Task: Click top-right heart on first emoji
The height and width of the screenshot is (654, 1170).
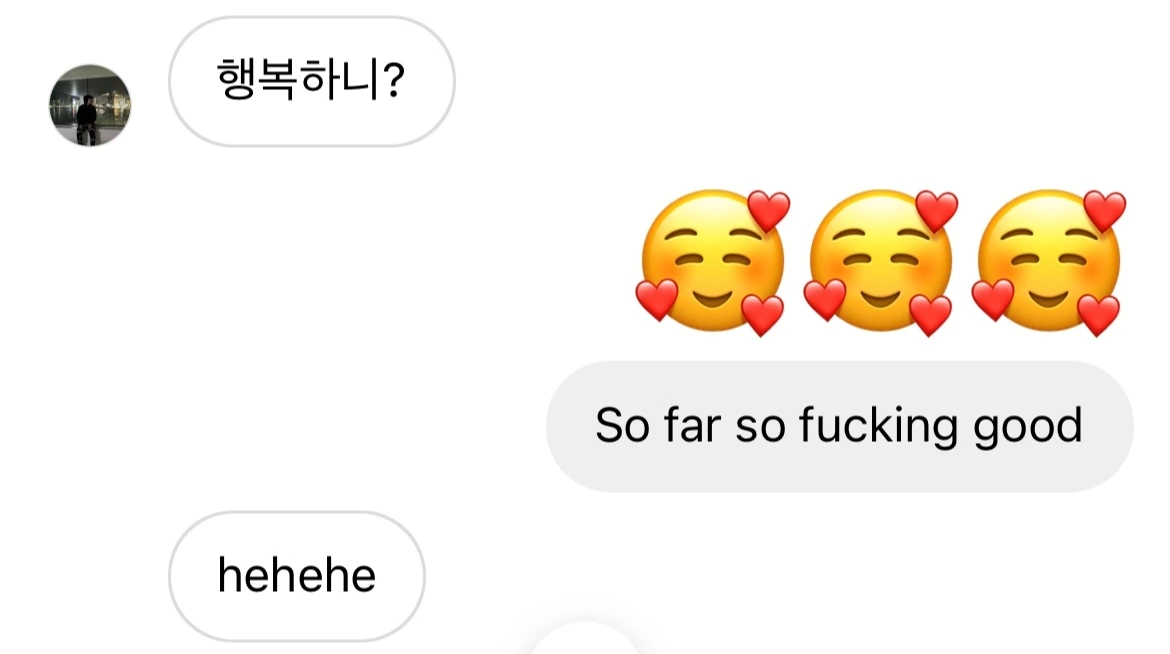Action: click(769, 210)
